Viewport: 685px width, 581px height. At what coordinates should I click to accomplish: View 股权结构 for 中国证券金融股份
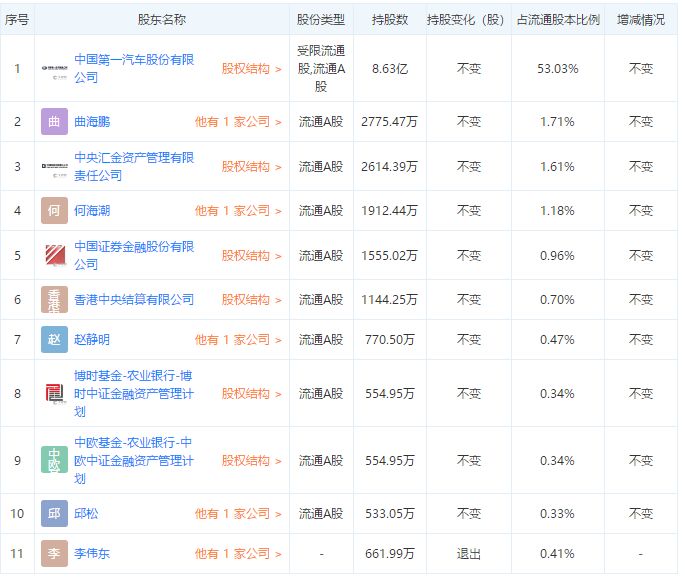coord(252,256)
